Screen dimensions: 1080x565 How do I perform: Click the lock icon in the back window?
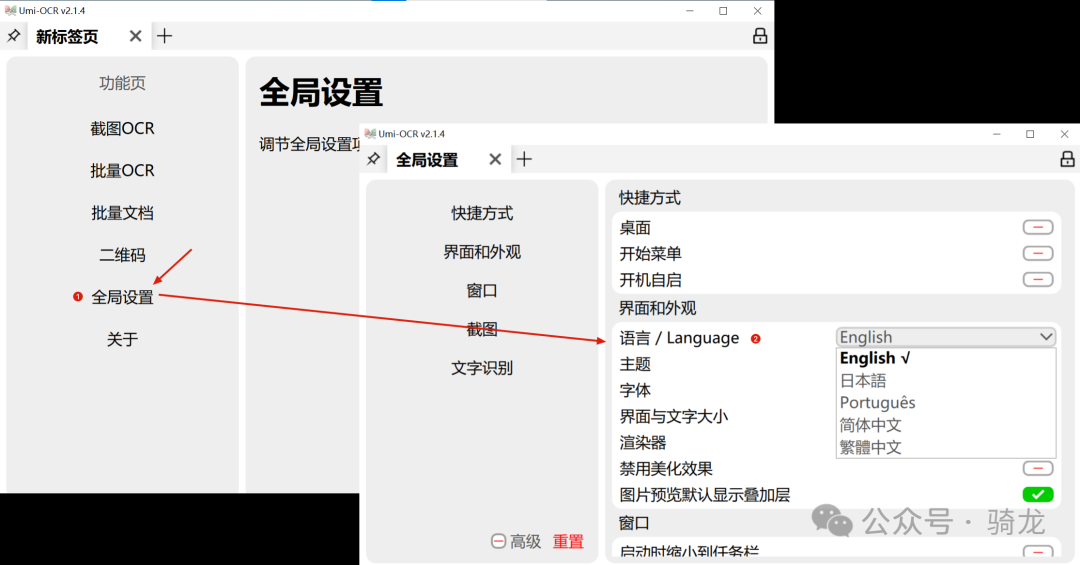(760, 36)
